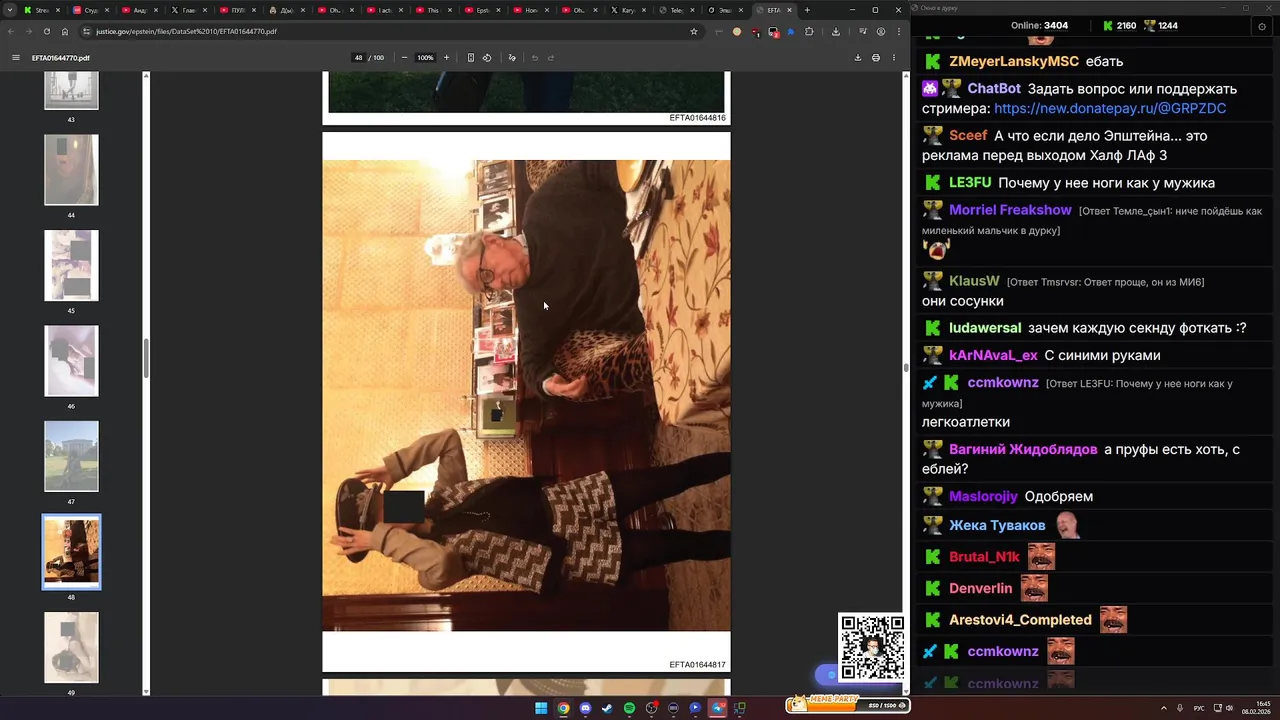Click the taskbar microphone icon

click(1180, 708)
